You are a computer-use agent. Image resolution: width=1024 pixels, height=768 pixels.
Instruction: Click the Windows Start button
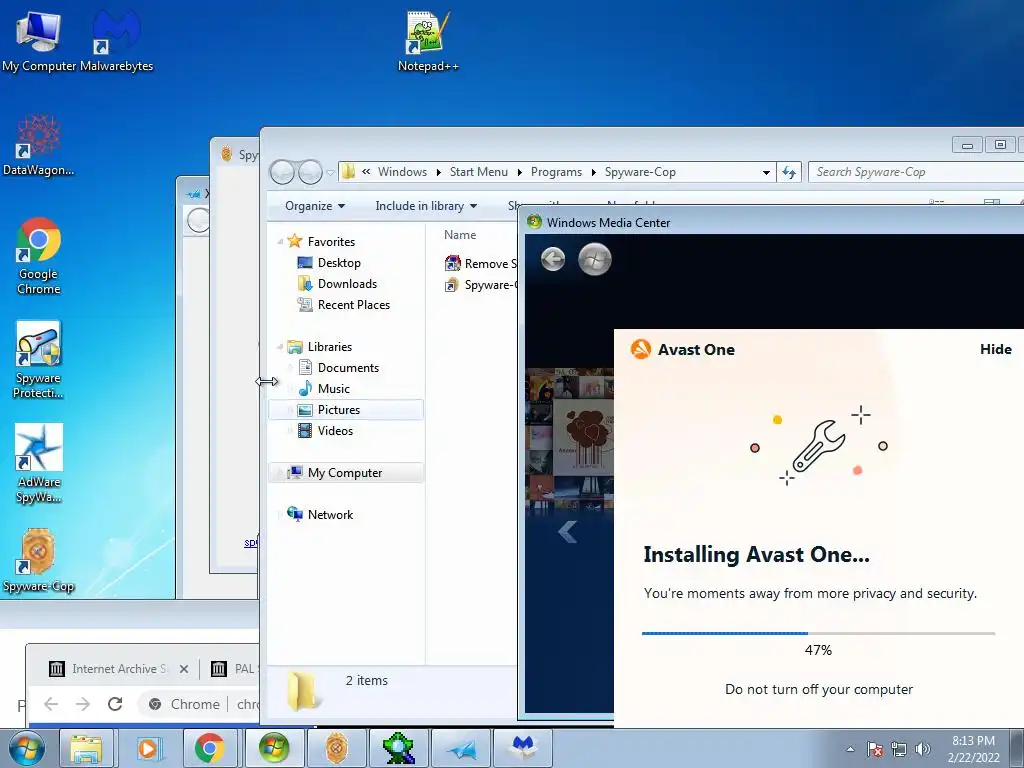click(26, 748)
